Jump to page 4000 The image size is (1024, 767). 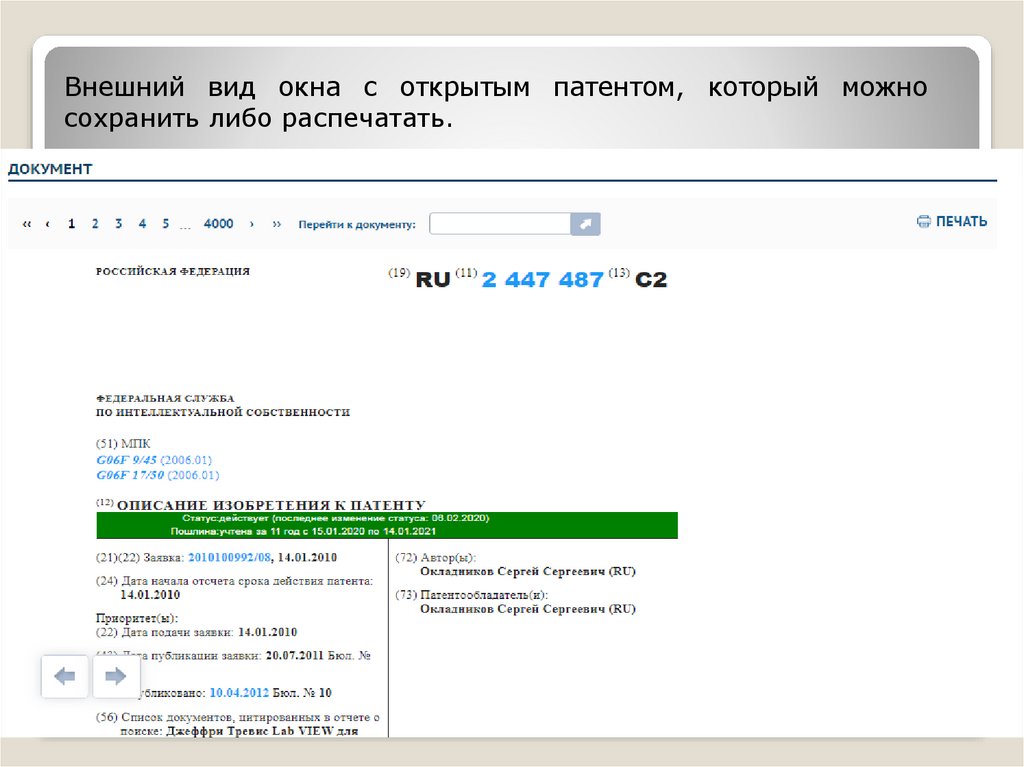click(x=218, y=224)
